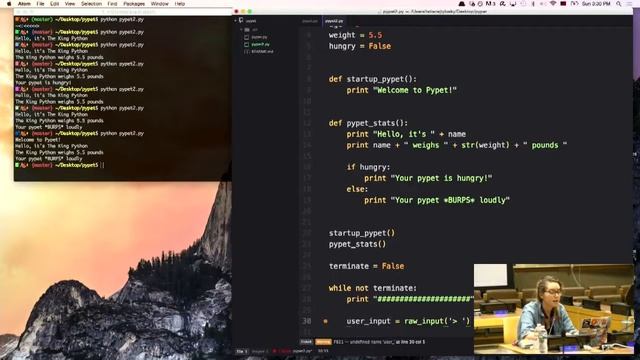The height and width of the screenshot is (360, 640).
Task: Click the folder icon in the tree view
Action: tap(247, 29)
